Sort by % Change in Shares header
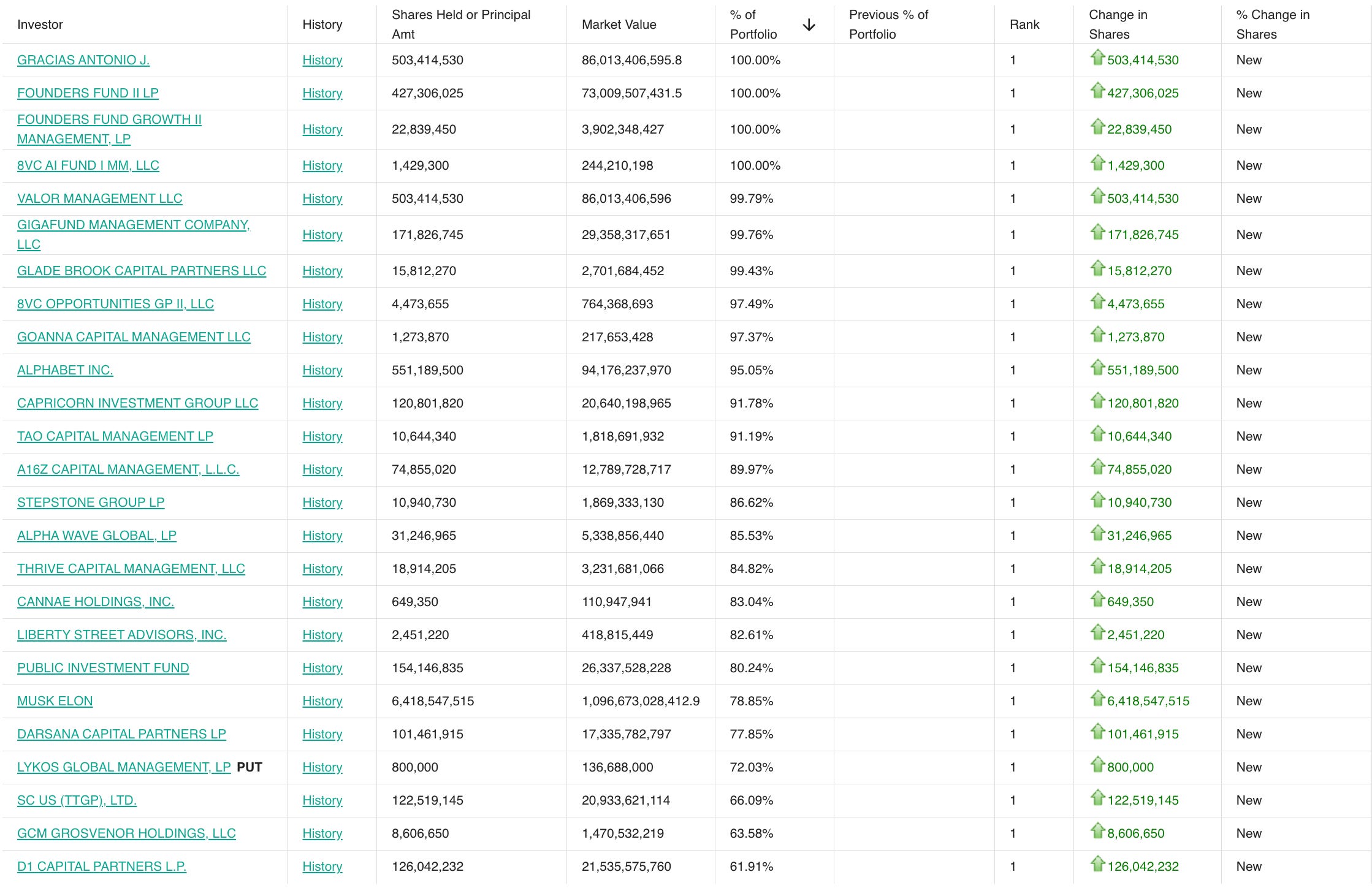This screenshot has height=891, width=1372. 1273,25
